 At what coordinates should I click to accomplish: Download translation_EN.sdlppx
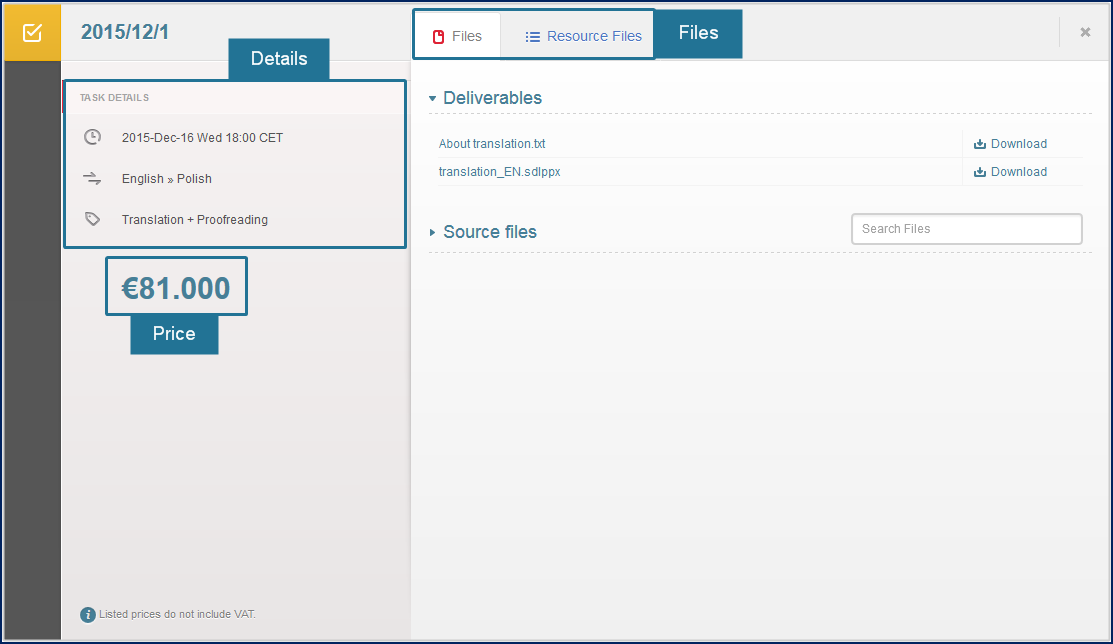(1011, 172)
